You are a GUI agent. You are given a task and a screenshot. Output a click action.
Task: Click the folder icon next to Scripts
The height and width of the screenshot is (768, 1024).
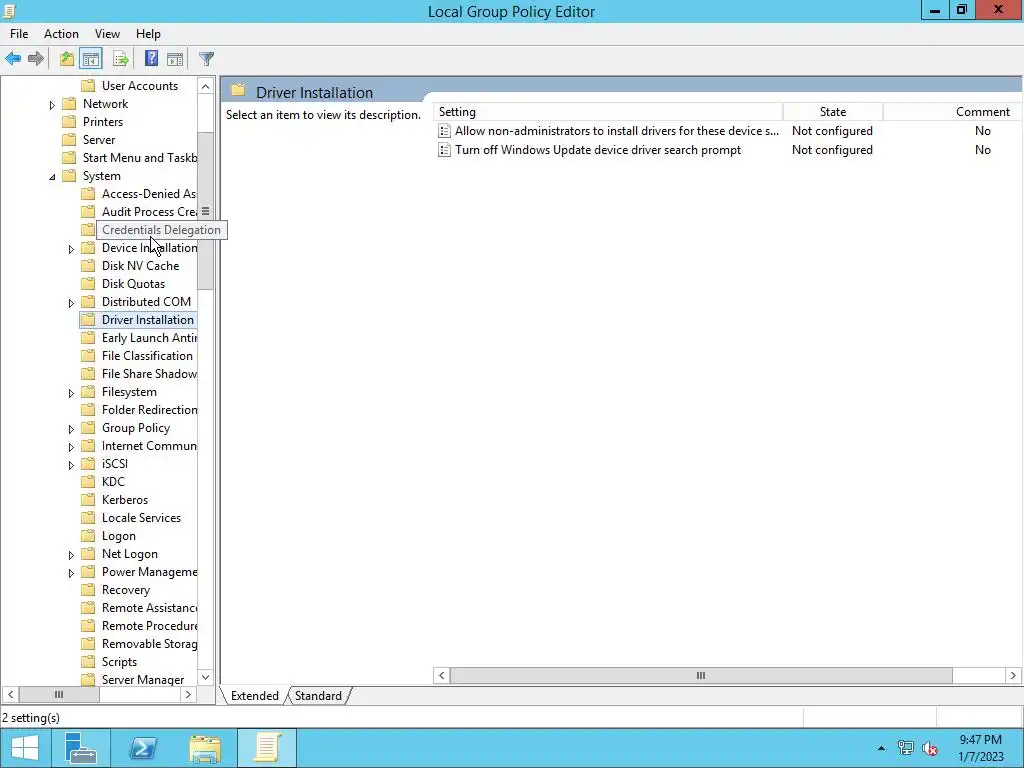pyautogui.click(x=88, y=662)
